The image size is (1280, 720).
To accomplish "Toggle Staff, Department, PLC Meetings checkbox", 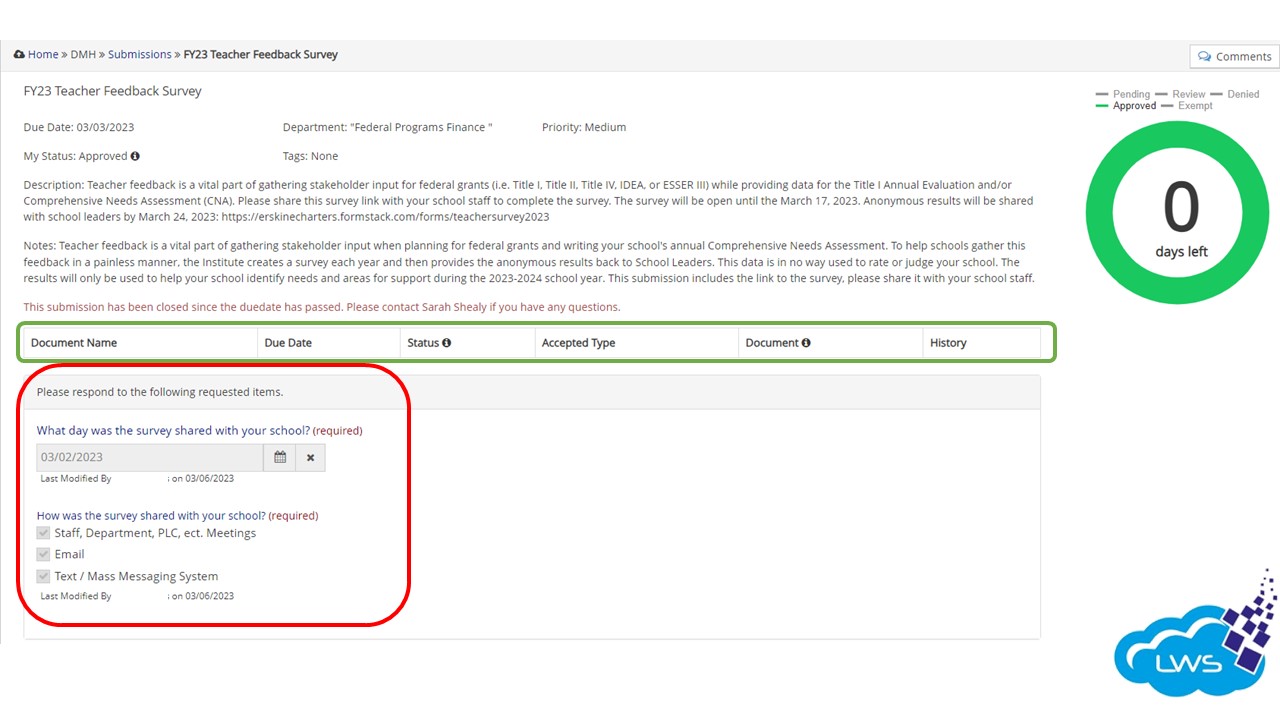I will (x=43, y=533).
